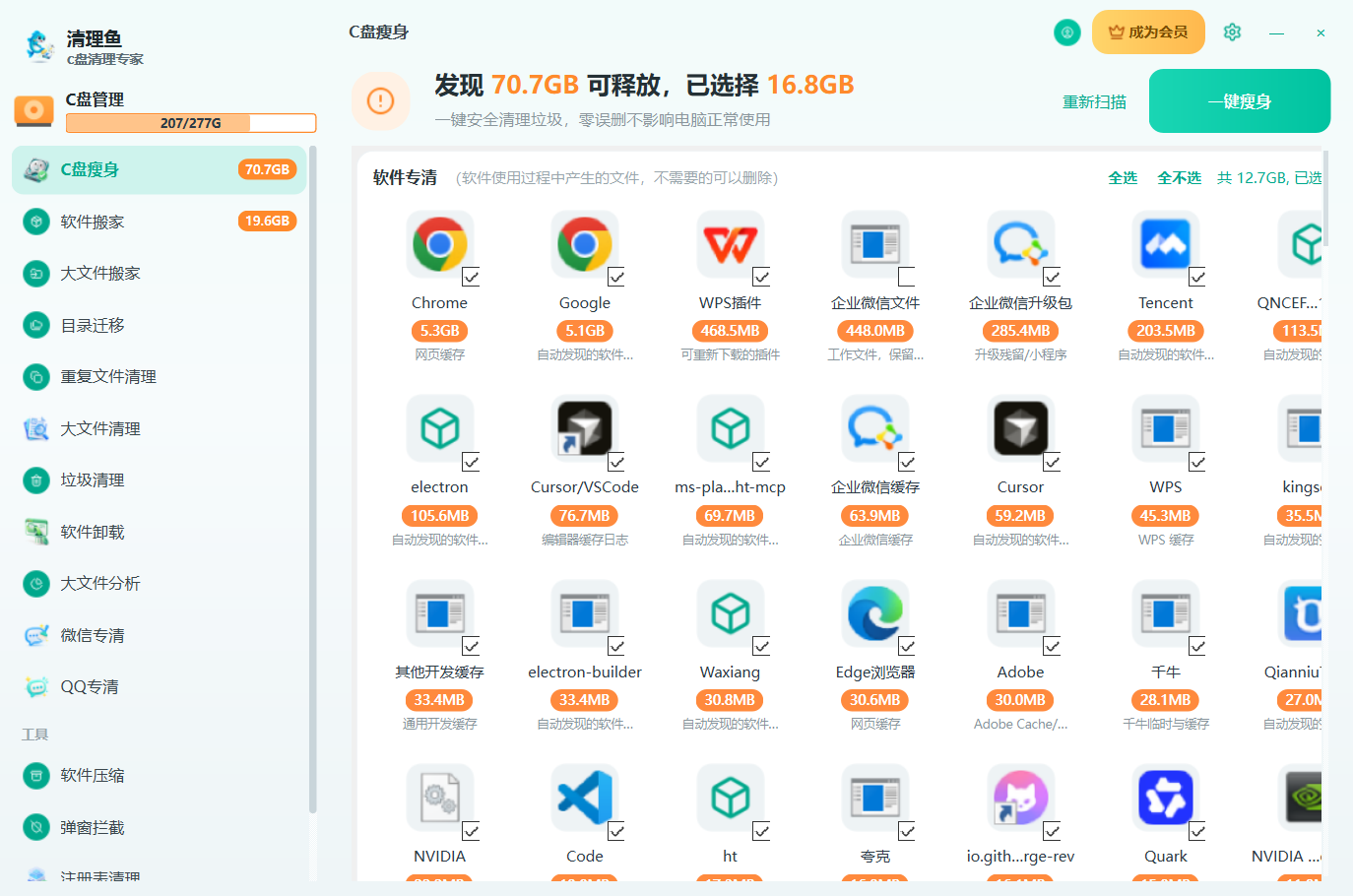
Task: Click the Quark app icon
Action: pos(1166,798)
